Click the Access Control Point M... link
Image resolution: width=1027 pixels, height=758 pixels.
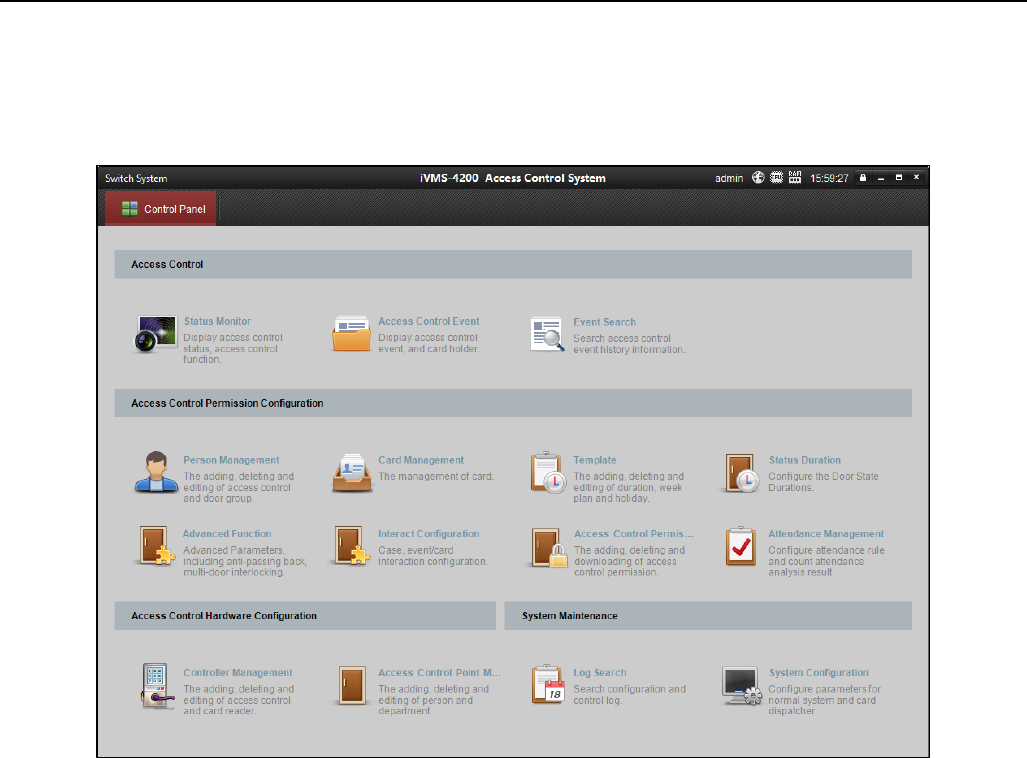coord(439,672)
